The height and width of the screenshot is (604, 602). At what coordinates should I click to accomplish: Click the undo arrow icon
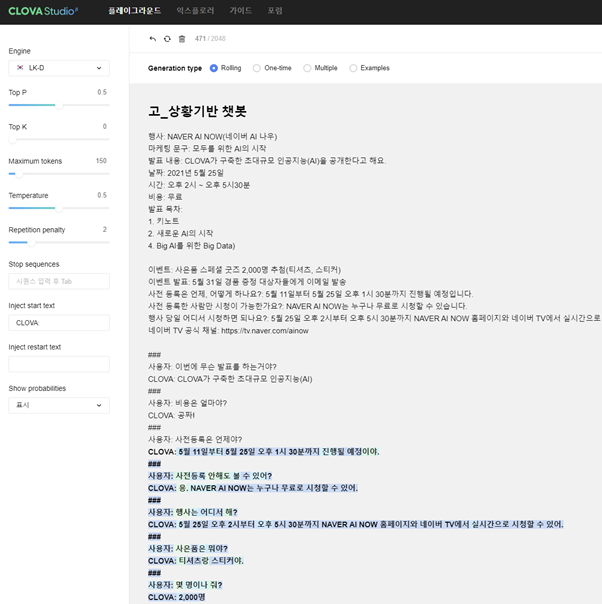pos(153,39)
